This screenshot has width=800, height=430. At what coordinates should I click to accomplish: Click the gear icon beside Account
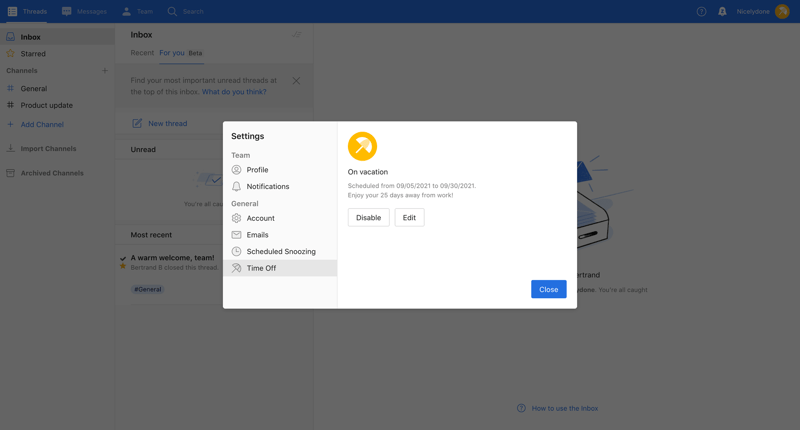(236, 218)
